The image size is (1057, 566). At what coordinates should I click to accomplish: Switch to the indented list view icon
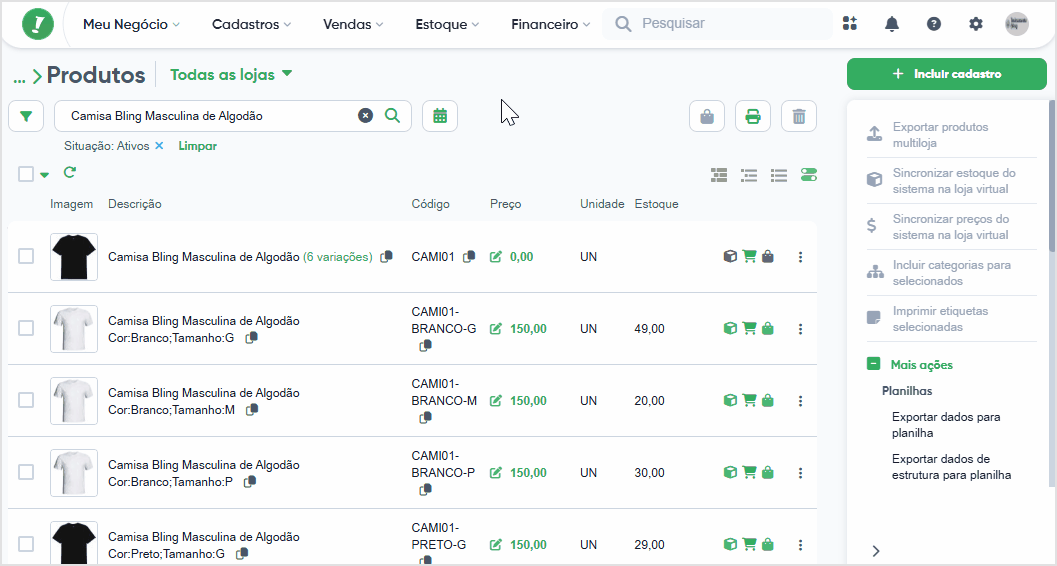749,175
